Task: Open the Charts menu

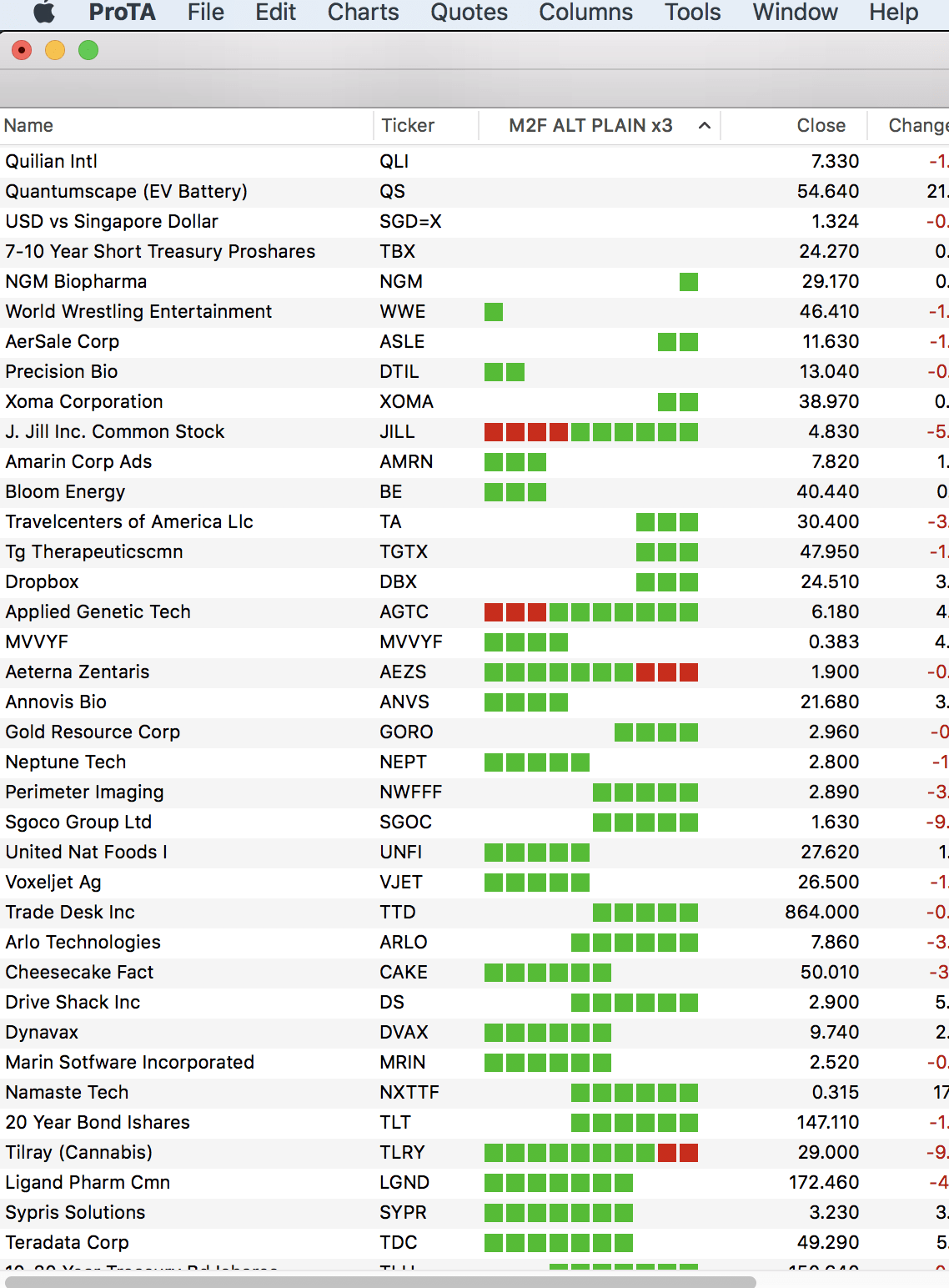Action: (363, 13)
